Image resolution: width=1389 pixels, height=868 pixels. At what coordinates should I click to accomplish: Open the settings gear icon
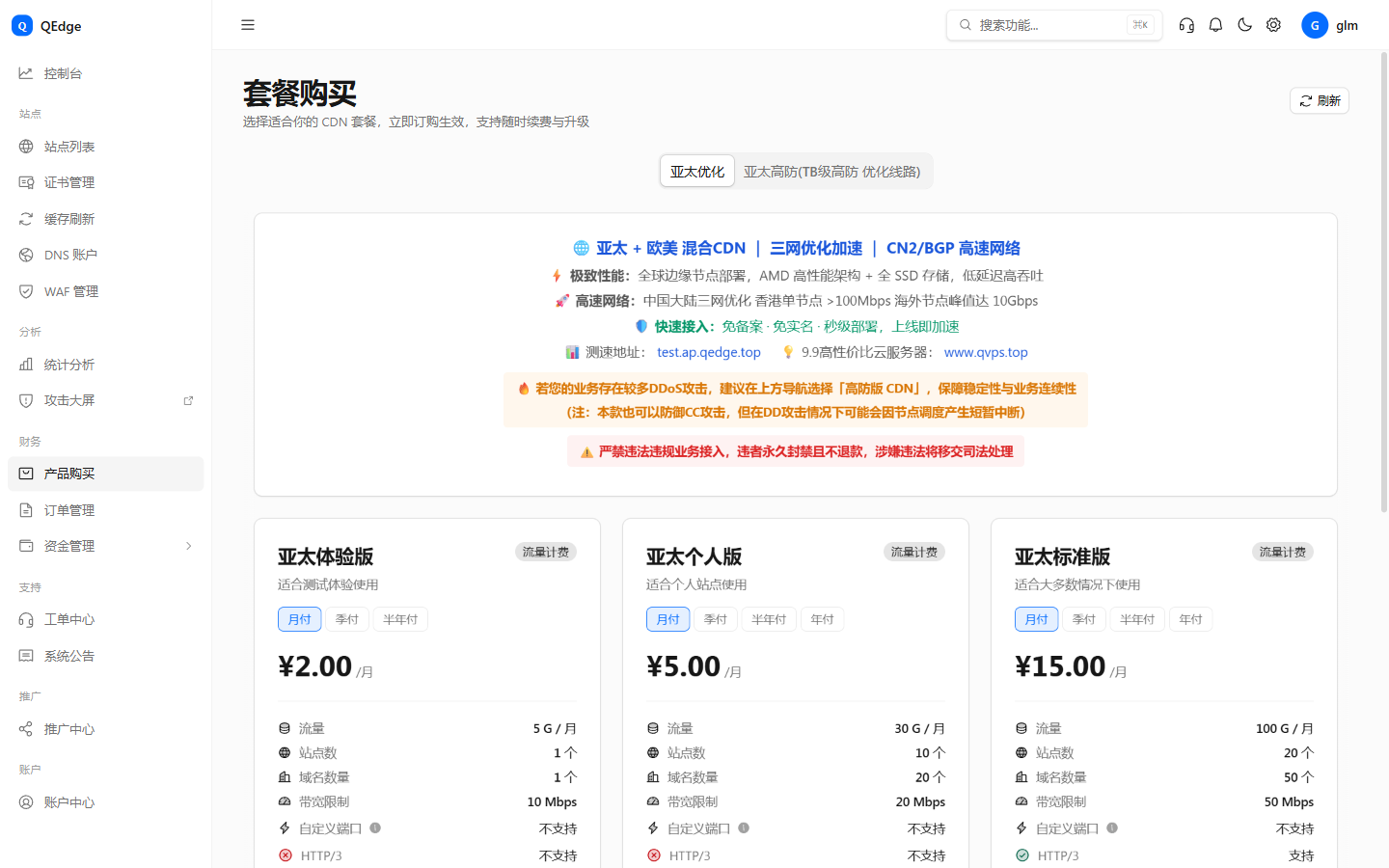pyautogui.click(x=1273, y=25)
